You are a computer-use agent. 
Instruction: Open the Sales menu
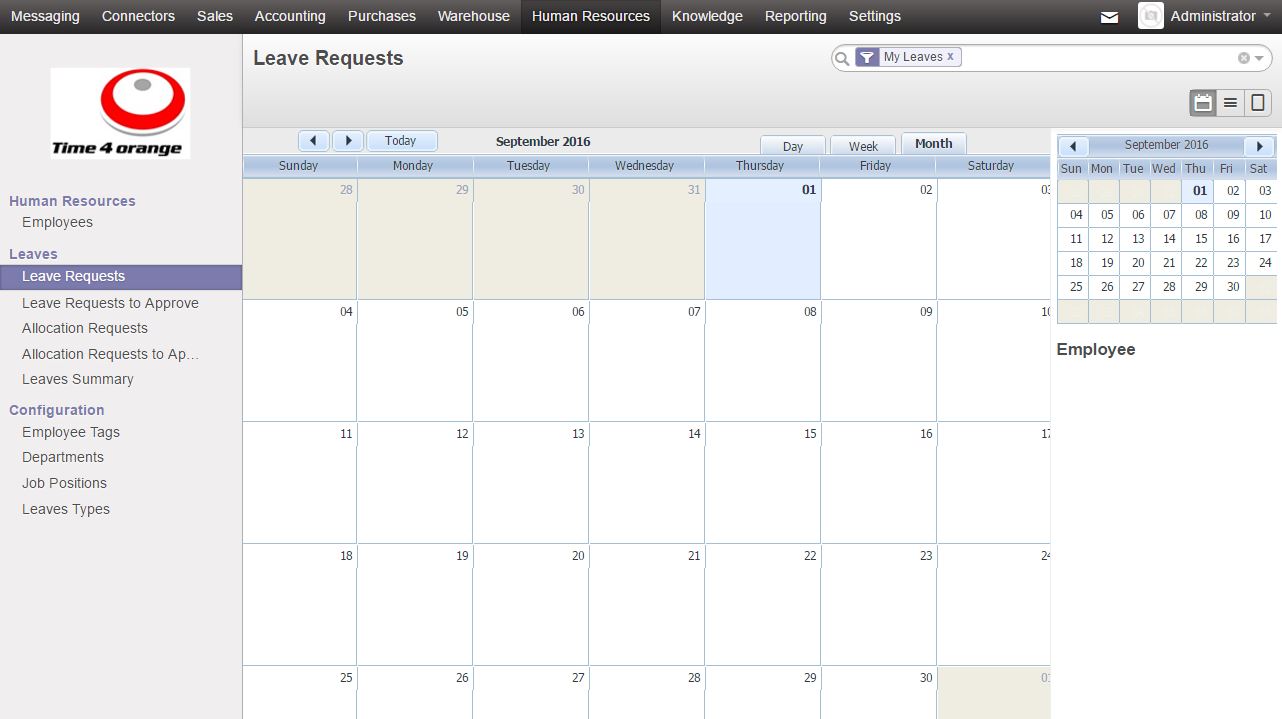tap(215, 16)
